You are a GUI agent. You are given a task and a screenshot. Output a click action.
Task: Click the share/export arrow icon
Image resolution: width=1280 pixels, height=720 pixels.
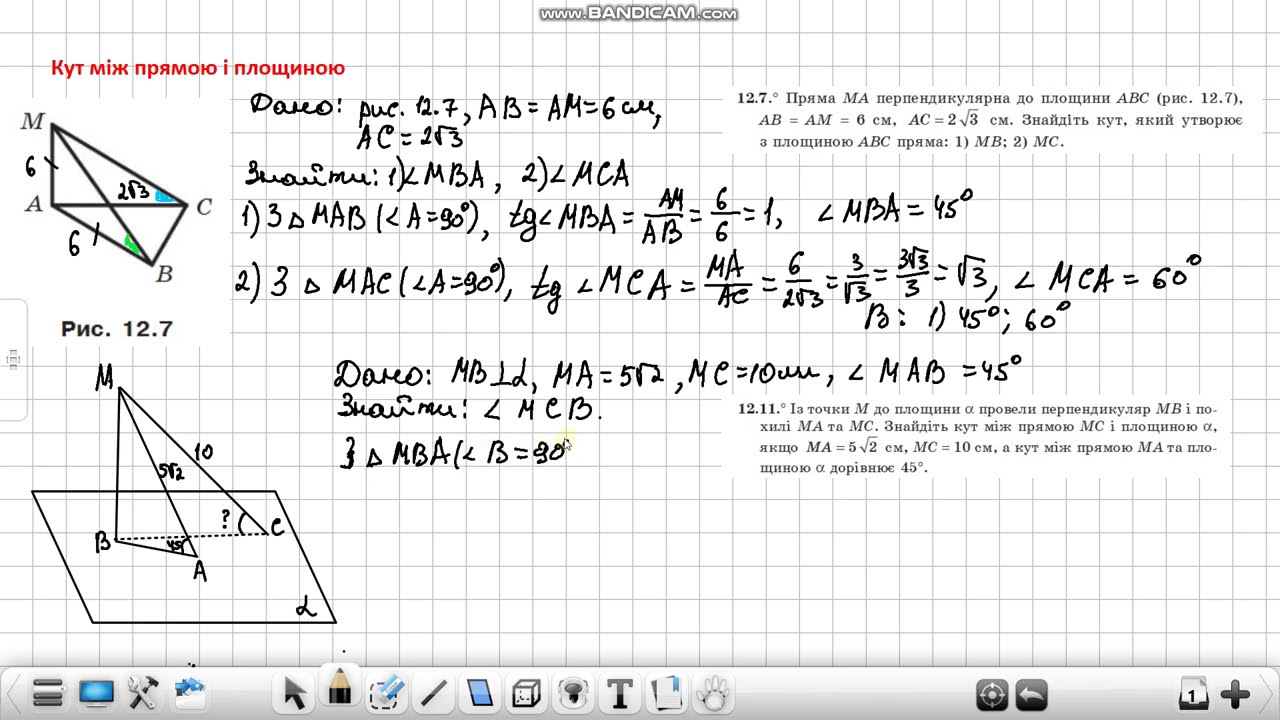point(190,690)
